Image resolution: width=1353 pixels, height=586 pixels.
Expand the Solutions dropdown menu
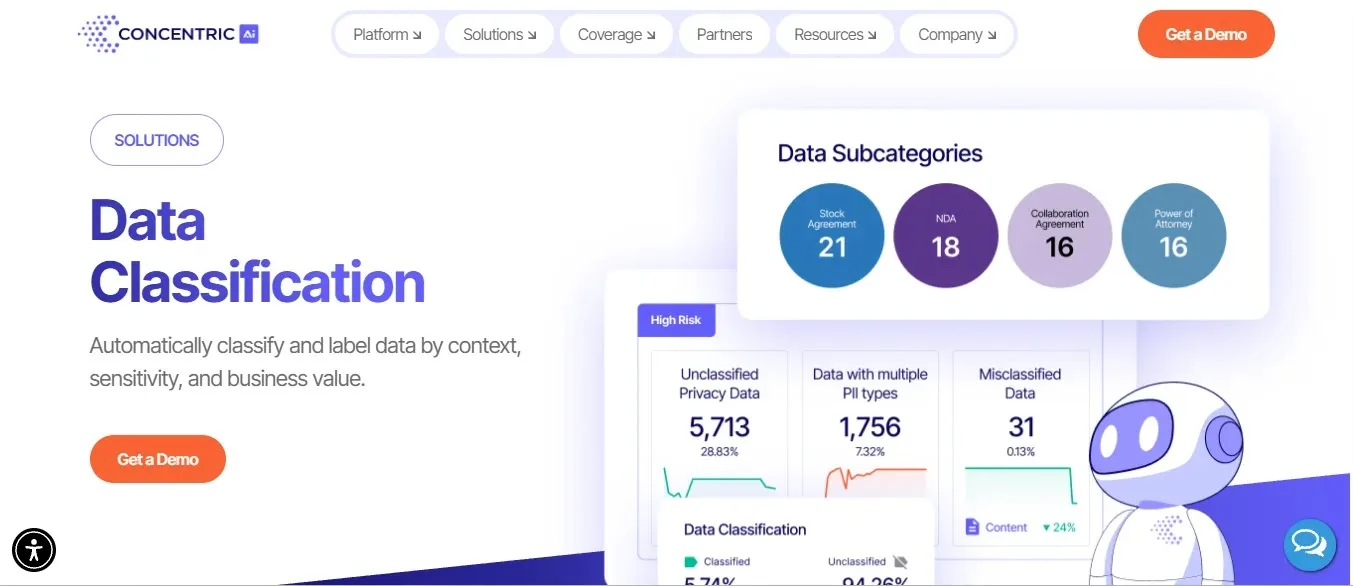499,34
